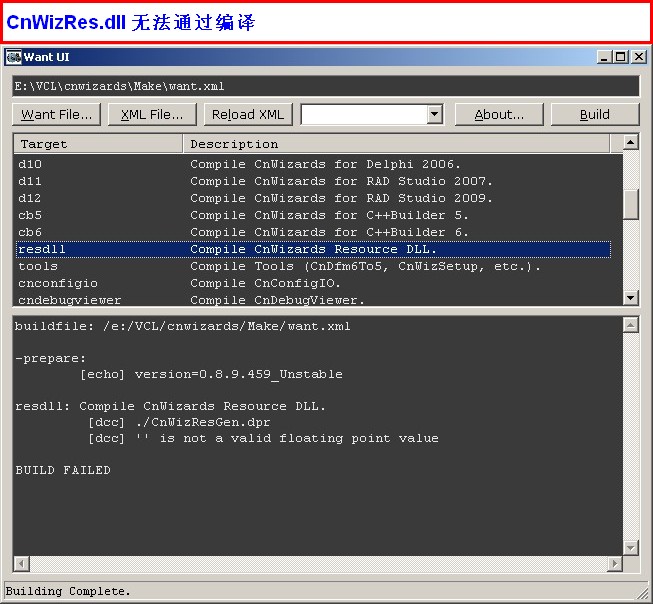
Task: Choose the cb6 C++Builder 6 target
Action: tap(30, 232)
